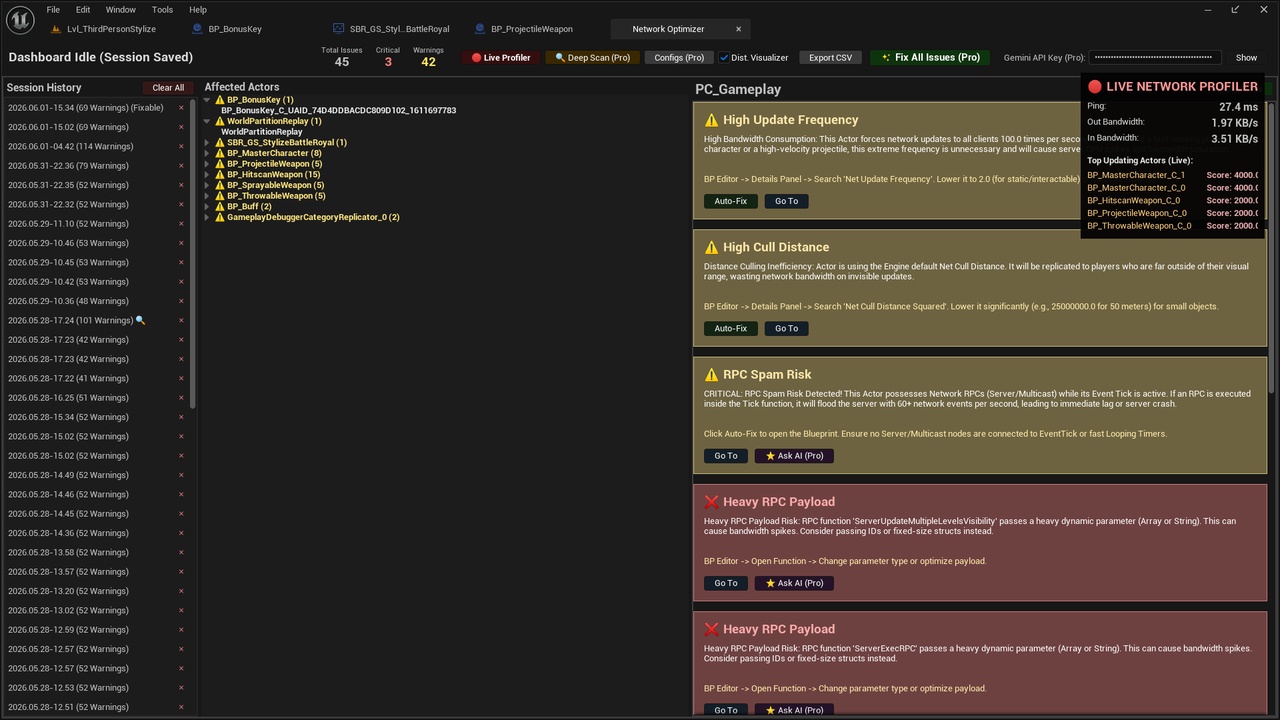This screenshot has height=720, width=1280.
Task: Delete session 2026.06.01-15.02 with its red X
Action: point(181,127)
